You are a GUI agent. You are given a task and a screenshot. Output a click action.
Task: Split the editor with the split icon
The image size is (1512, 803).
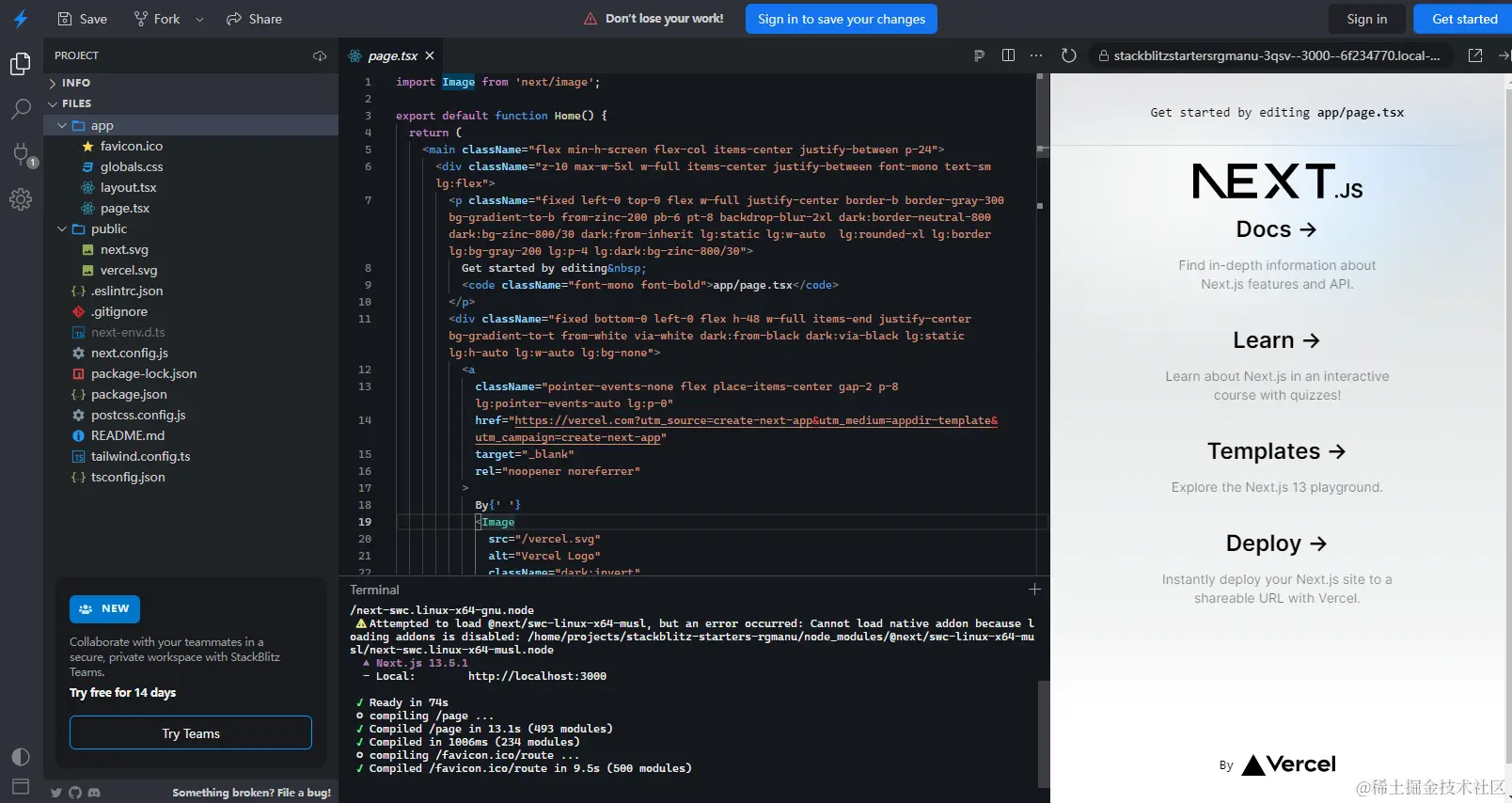tap(1008, 55)
